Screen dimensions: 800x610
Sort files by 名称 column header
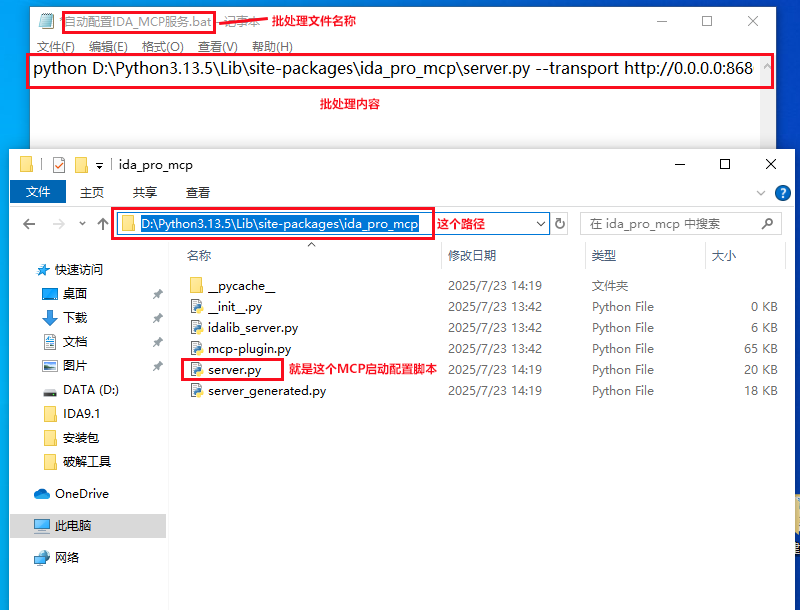199,256
